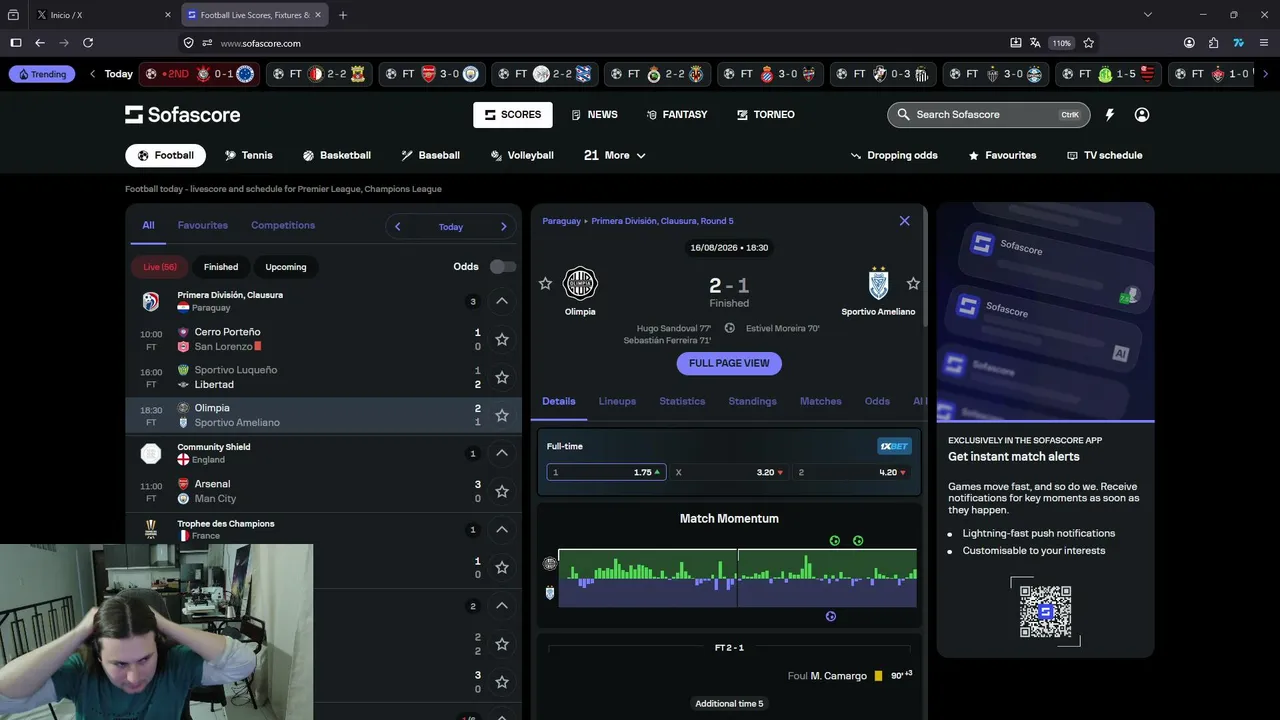Open the browser extensions icon

click(x=1213, y=43)
